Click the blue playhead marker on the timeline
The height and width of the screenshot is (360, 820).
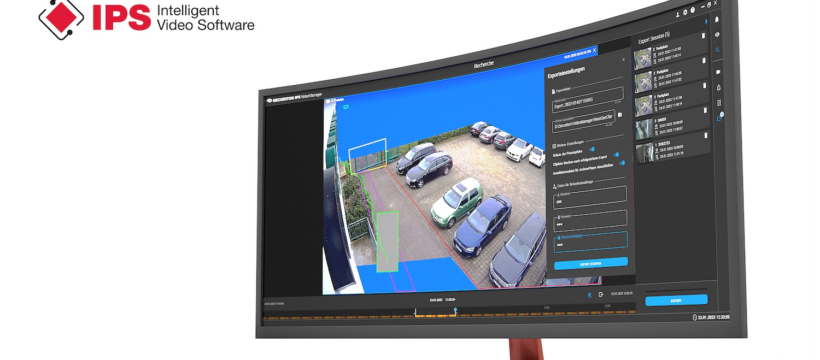[455, 311]
